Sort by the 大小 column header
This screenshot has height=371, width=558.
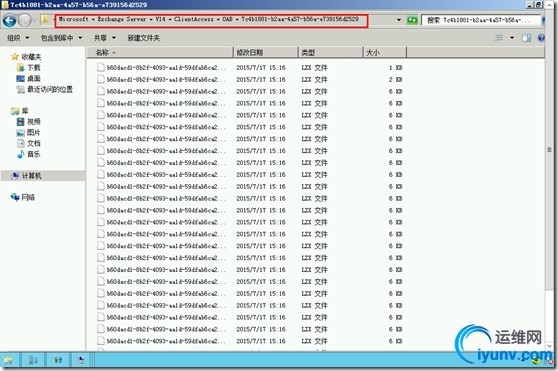click(x=385, y=52)
